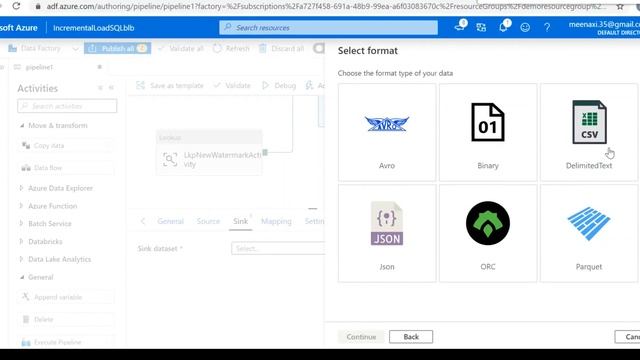Viewport: 640px width, 360px height.
Task: Click the tabs scroll-left chevron
Action: coord(142,221)
